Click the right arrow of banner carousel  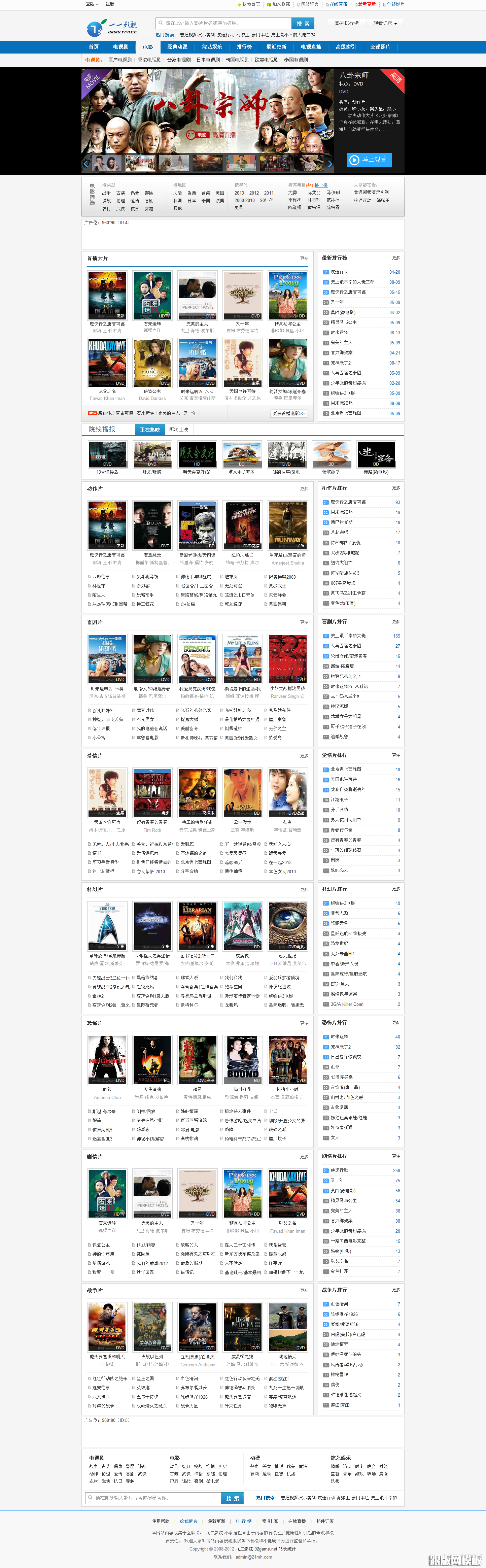click(330, 163)
